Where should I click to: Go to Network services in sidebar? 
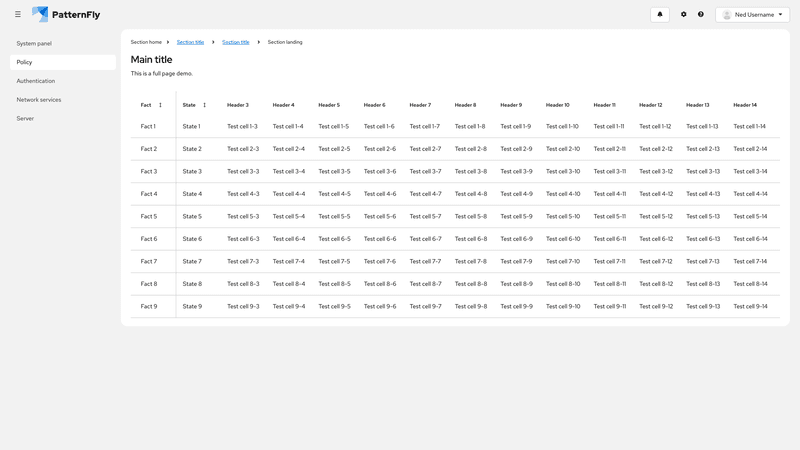[x=39, y=100]
